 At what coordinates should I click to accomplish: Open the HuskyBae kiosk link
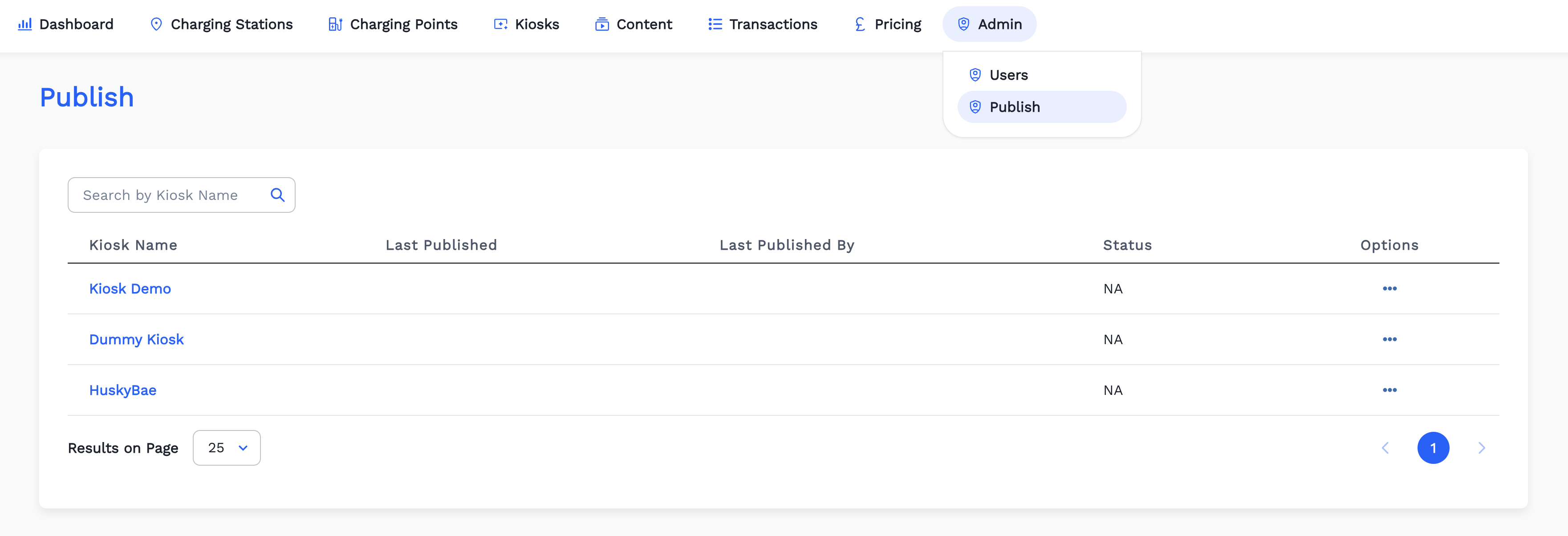tap(123, 390)
